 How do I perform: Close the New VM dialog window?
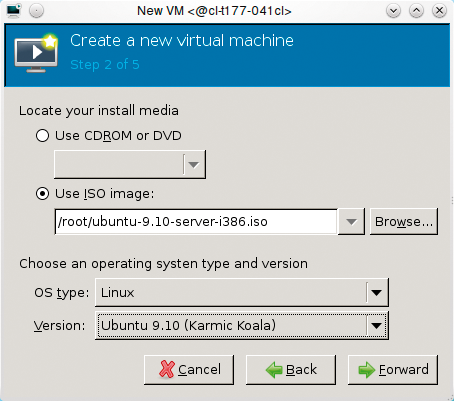439,11
